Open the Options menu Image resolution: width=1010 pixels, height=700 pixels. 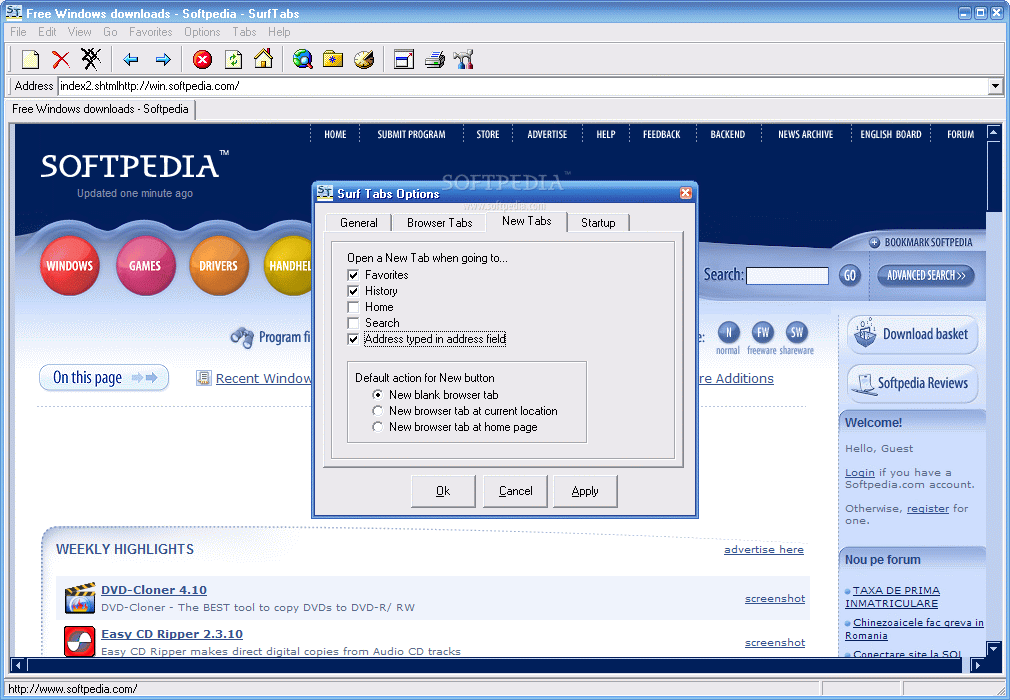tap(202, 32)
